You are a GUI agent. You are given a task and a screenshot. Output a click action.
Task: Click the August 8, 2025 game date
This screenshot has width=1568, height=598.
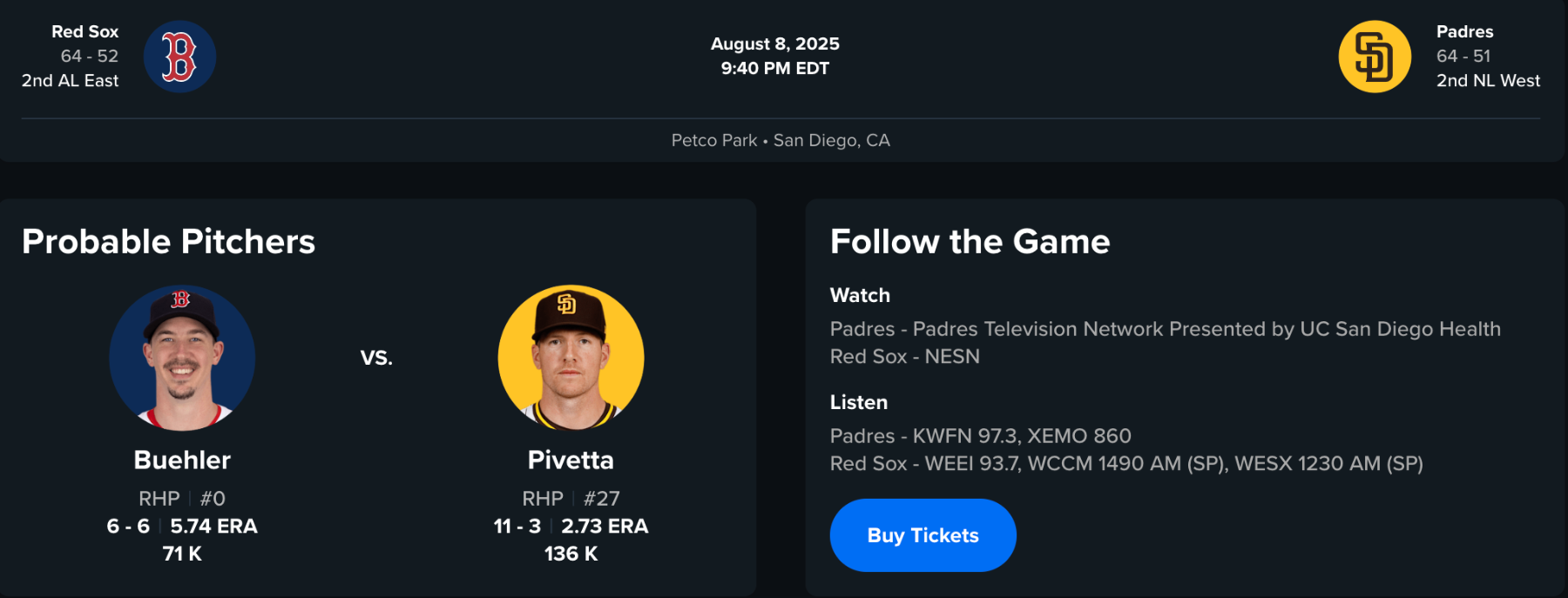tap(774, 44)
